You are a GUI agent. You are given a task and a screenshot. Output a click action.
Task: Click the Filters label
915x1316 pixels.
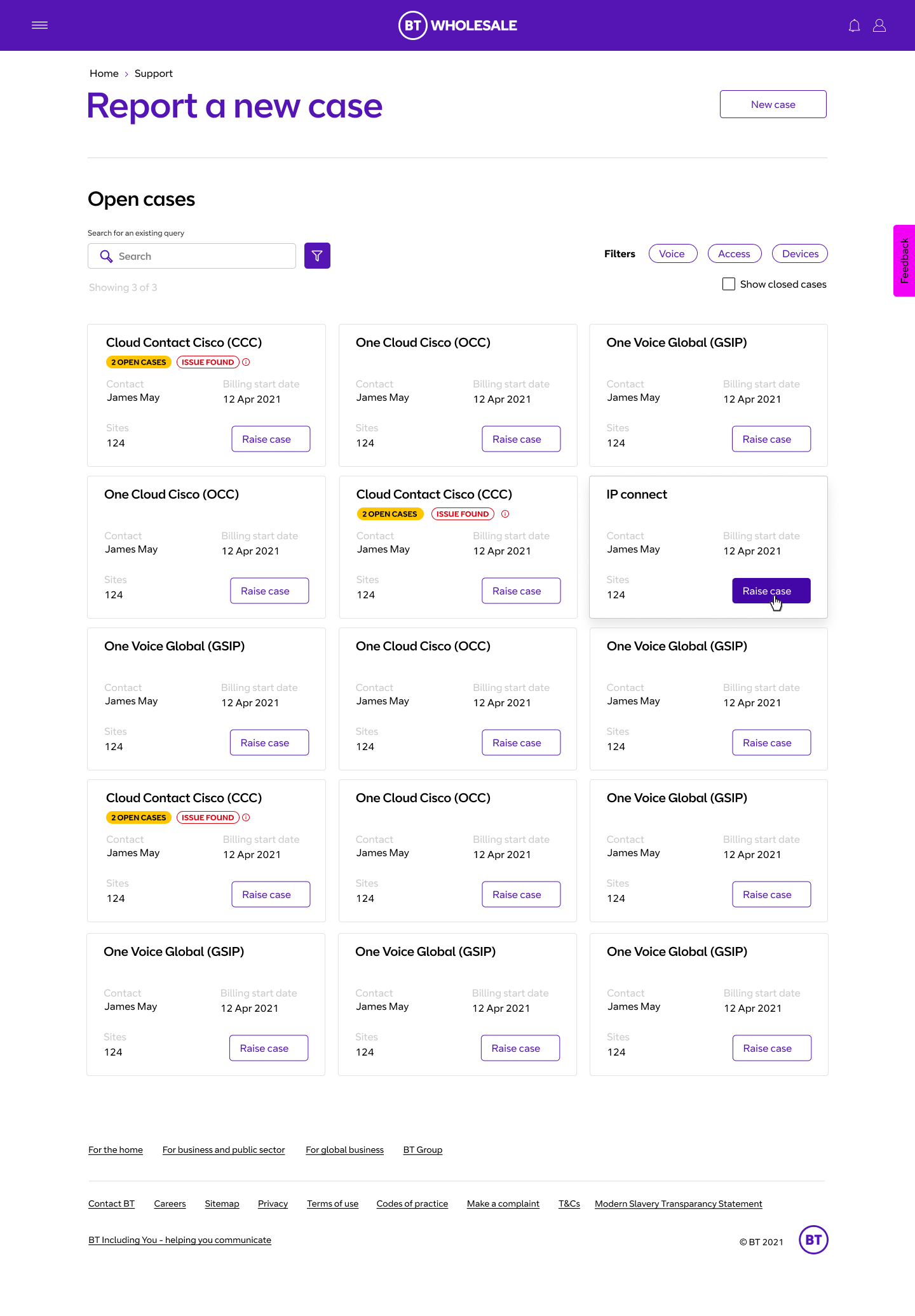click(620, 253)
